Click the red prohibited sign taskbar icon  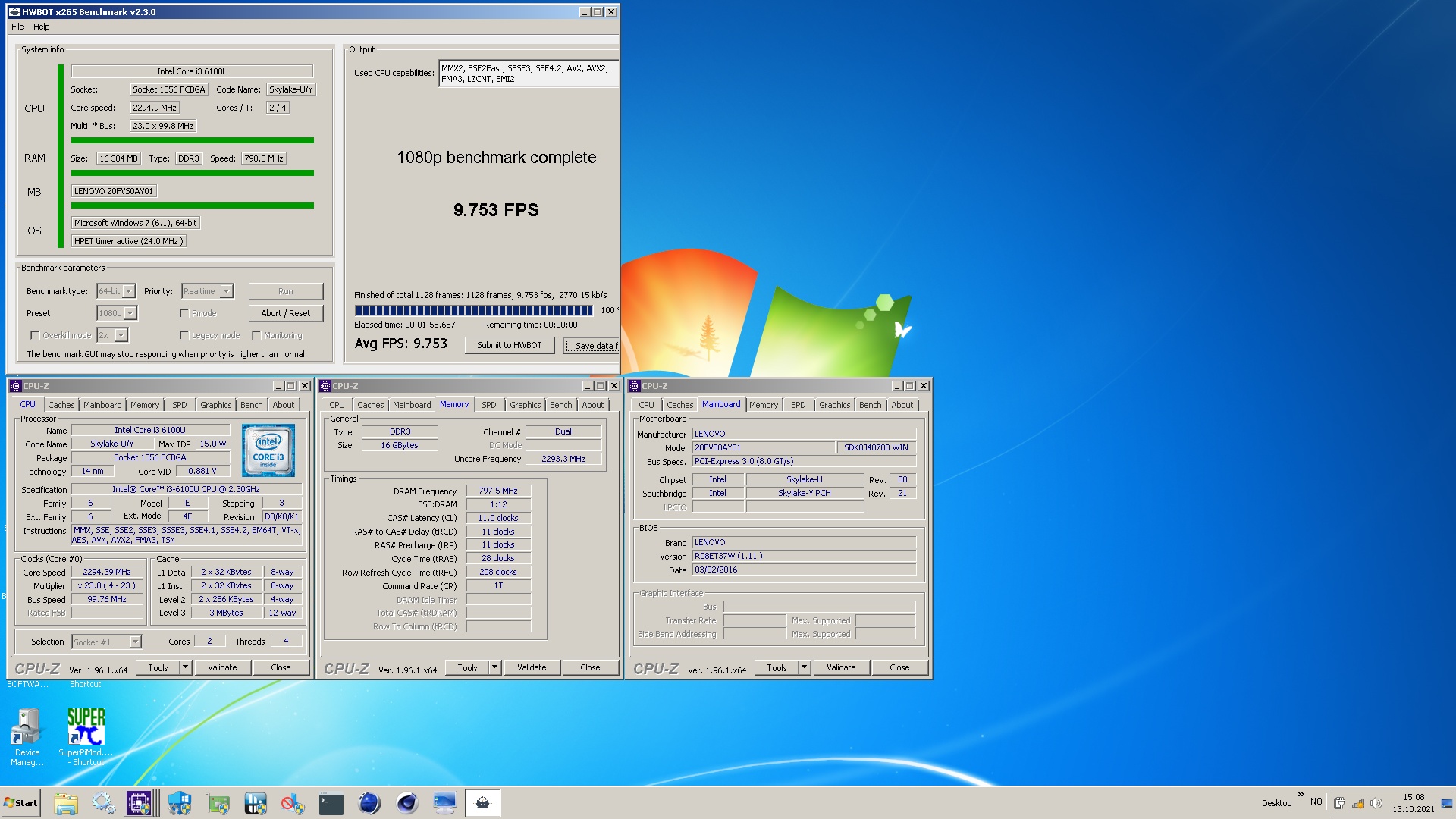coord(293,803)
